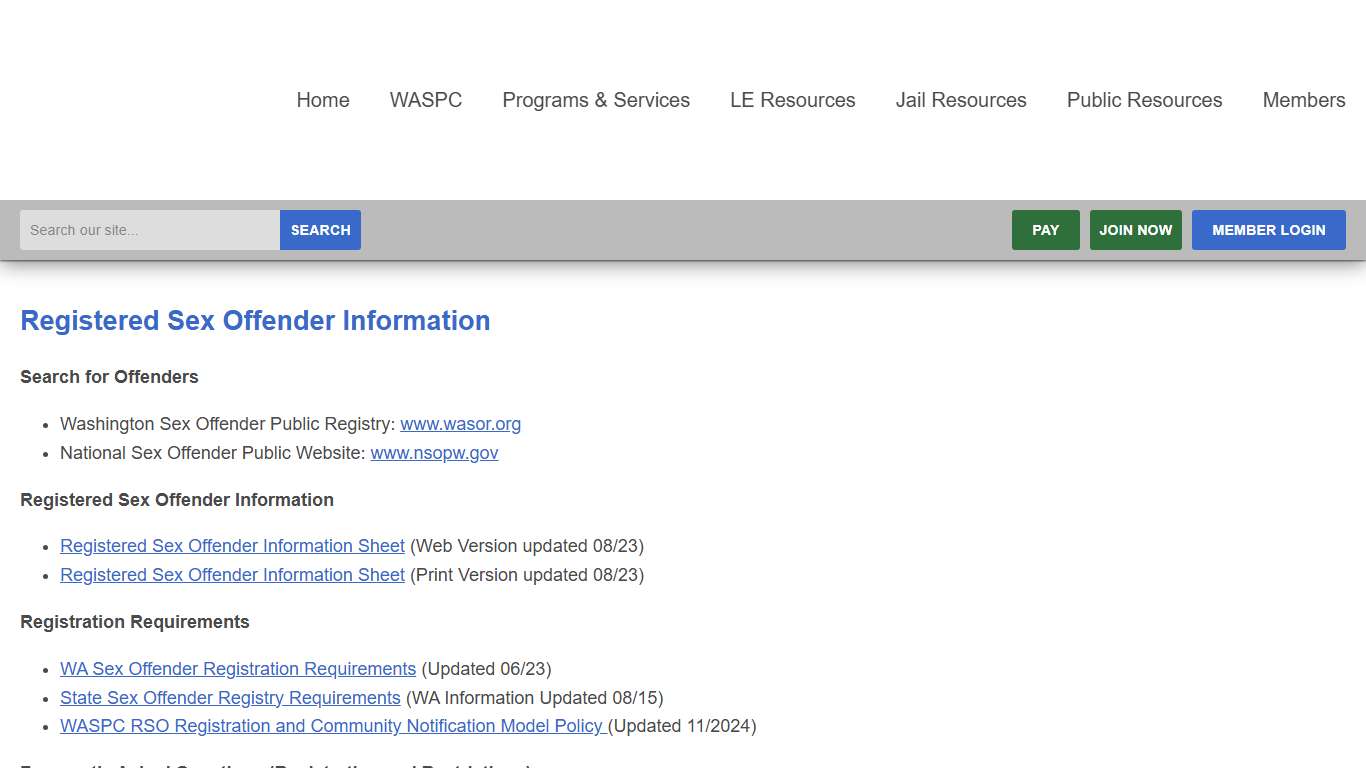Click the Registered Sex Offender Information page heading
The width and height of the screenshot is (1366, 768).
click(255, 321)
